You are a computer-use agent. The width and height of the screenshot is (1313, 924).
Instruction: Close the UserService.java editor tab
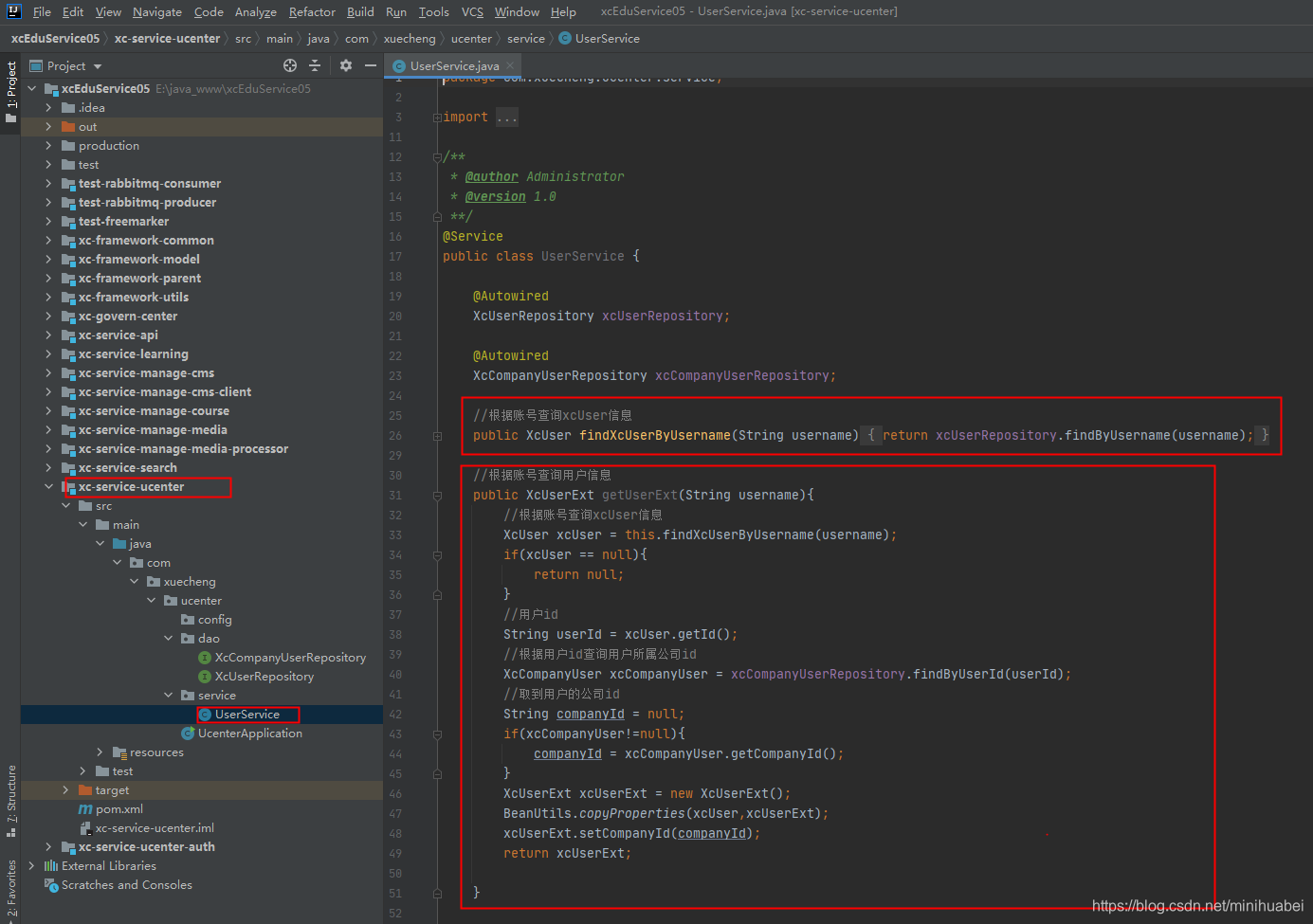pyautogui.click(x=510, y=65)
